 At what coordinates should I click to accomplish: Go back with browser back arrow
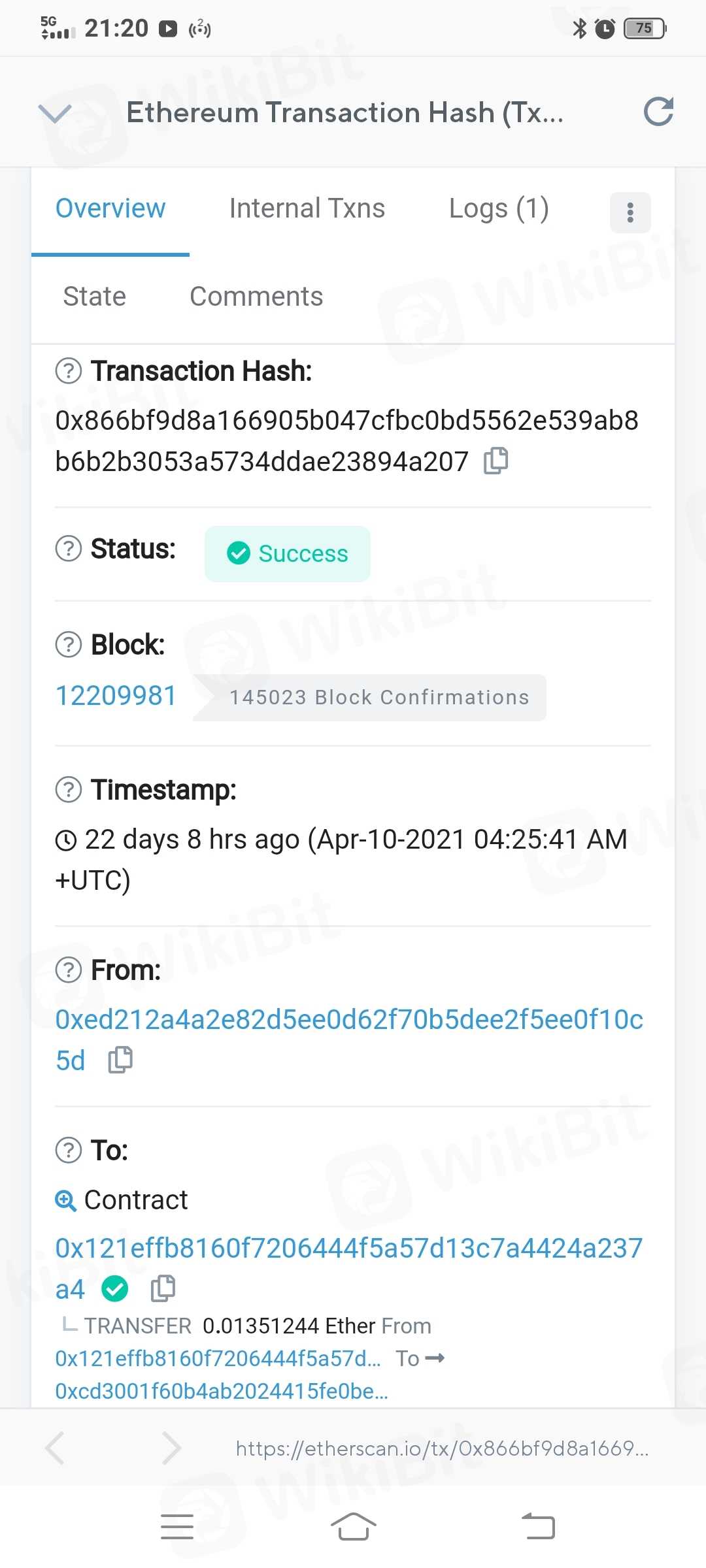coord(55,1448)
